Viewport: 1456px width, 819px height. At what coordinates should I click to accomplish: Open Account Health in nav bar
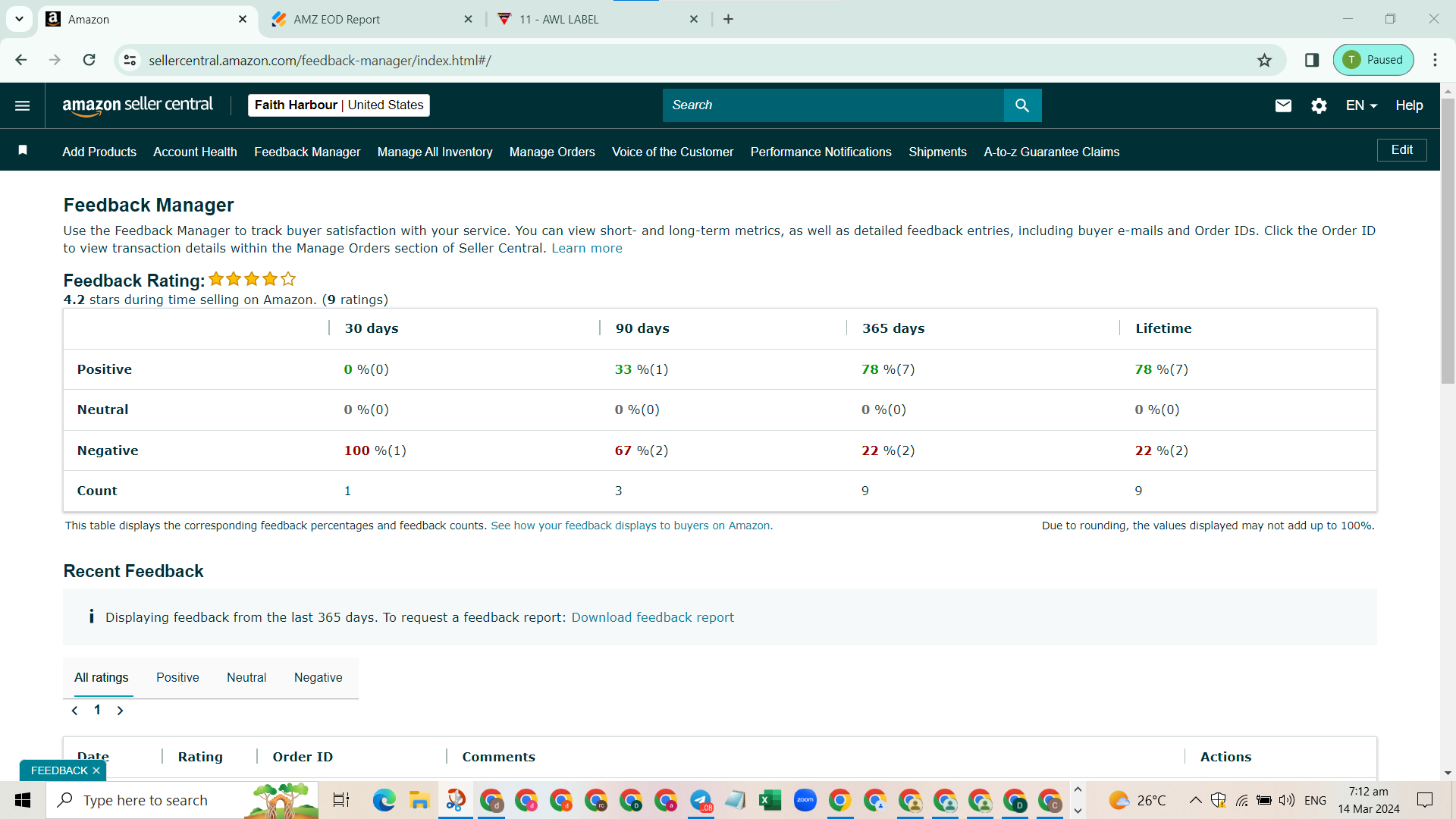(x=195, y=152)
